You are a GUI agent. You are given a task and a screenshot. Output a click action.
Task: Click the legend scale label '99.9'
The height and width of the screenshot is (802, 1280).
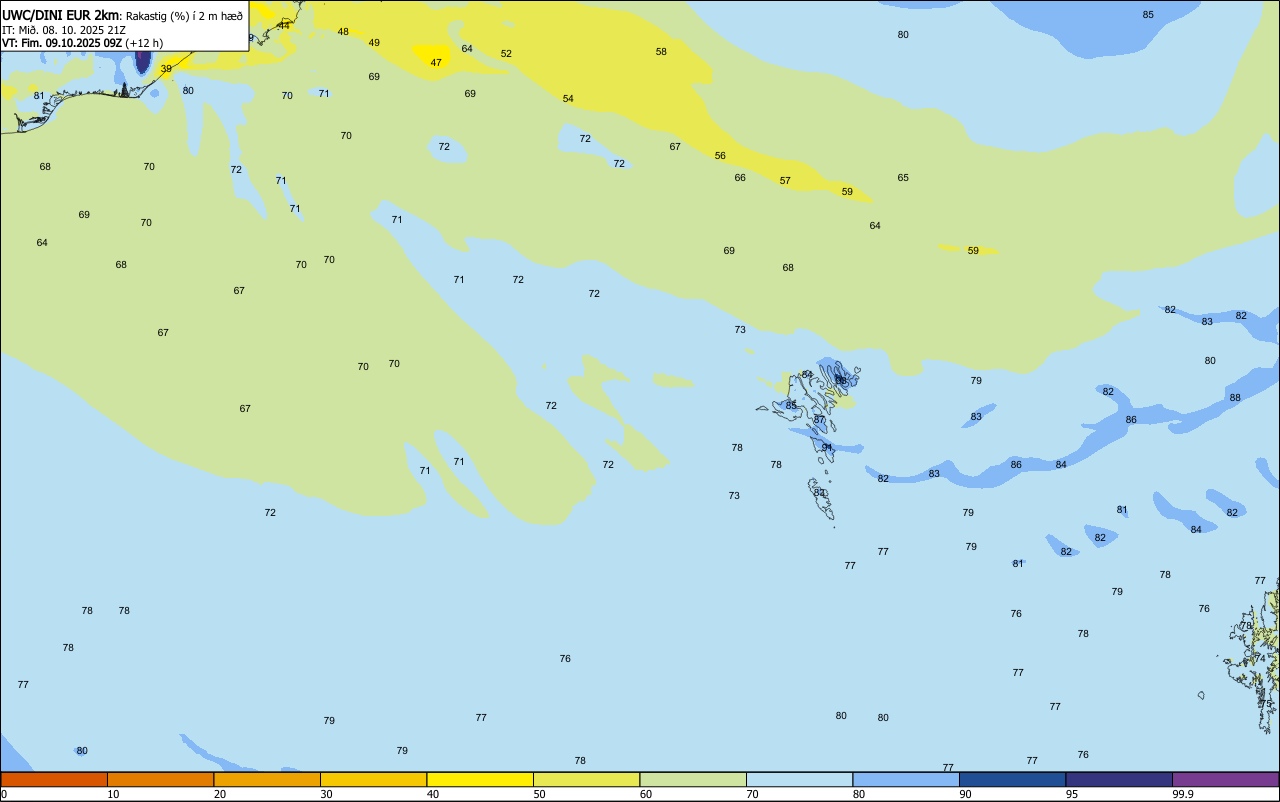pos(1182,794)
